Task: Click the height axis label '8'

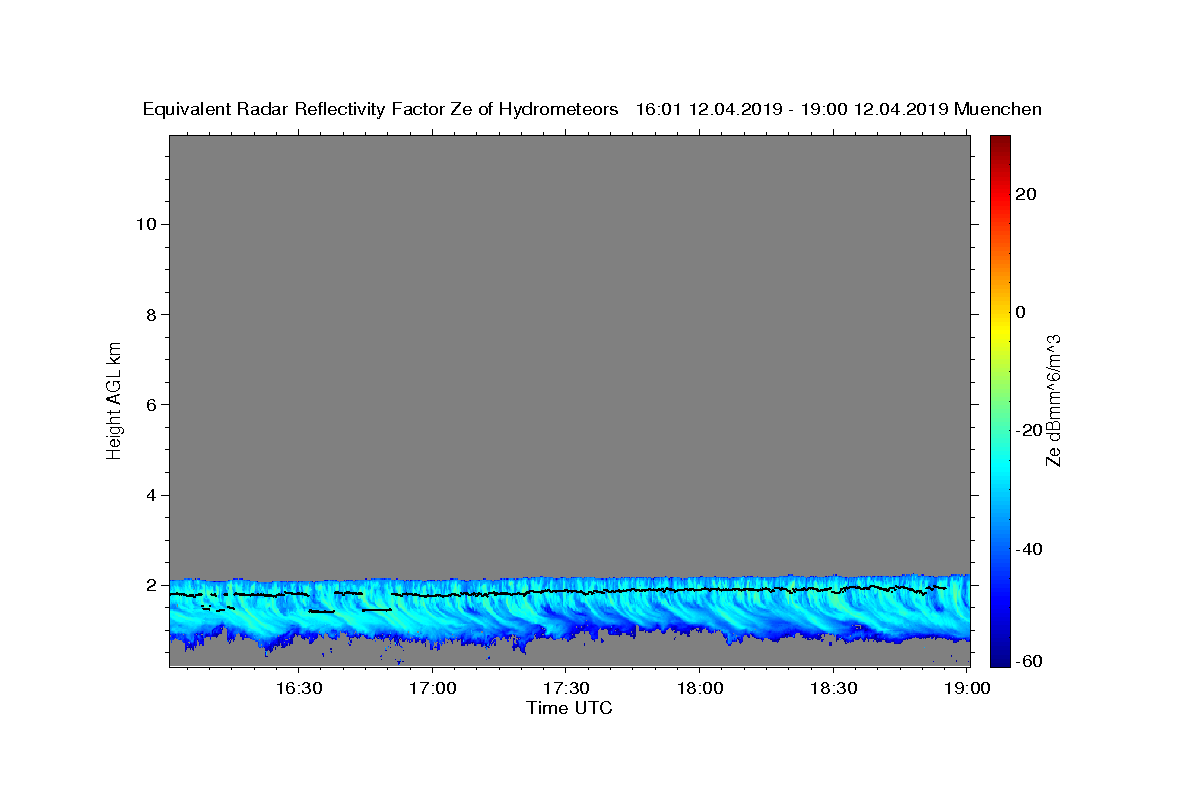Action: pos(149,314)
